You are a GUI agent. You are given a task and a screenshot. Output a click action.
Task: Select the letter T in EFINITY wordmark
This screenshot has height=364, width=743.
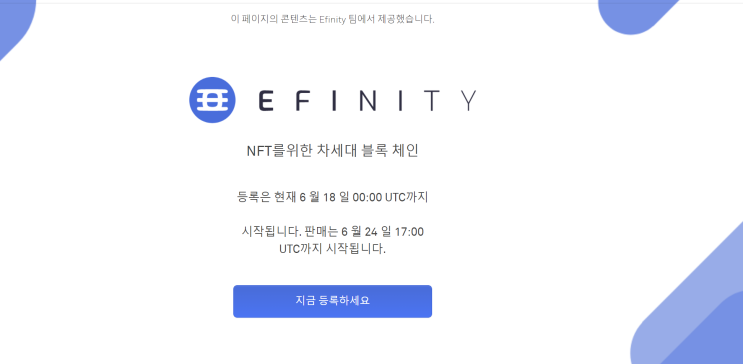[431, 100]
